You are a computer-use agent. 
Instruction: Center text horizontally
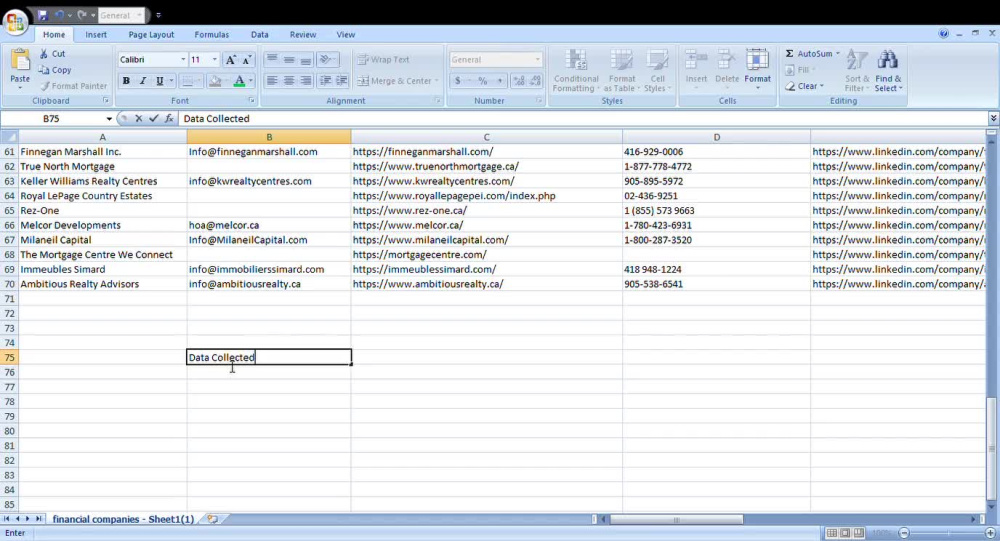click(289, 81)
